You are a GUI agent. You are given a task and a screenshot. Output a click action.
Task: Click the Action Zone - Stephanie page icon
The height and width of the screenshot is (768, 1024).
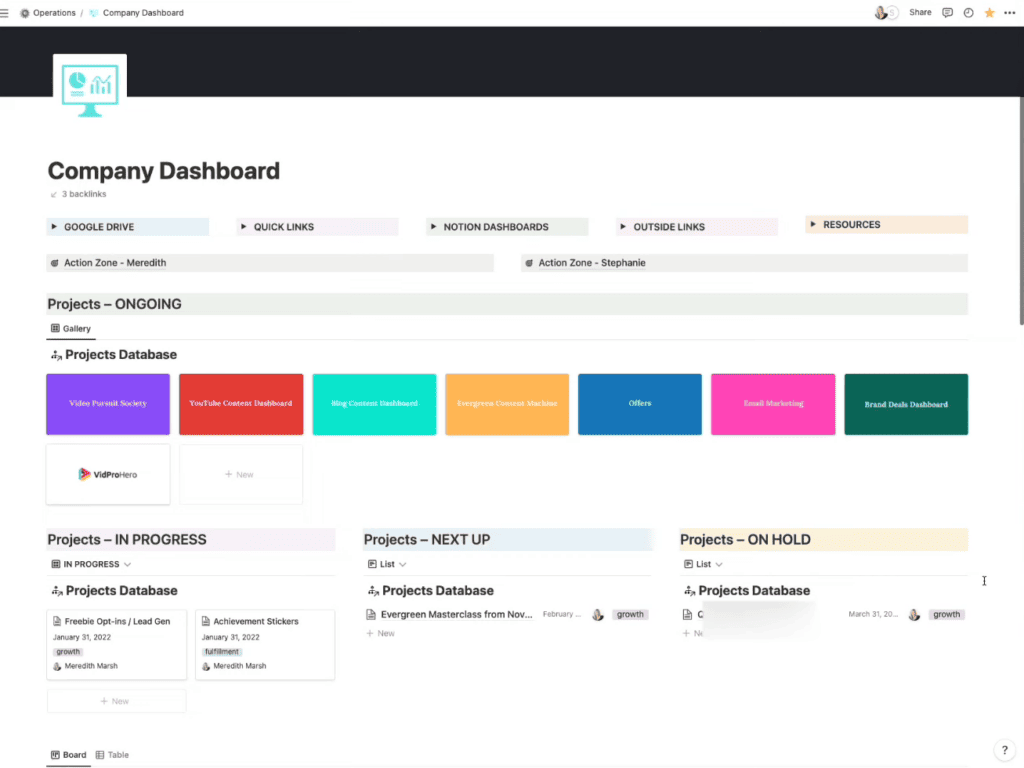(x=529, y=263)
